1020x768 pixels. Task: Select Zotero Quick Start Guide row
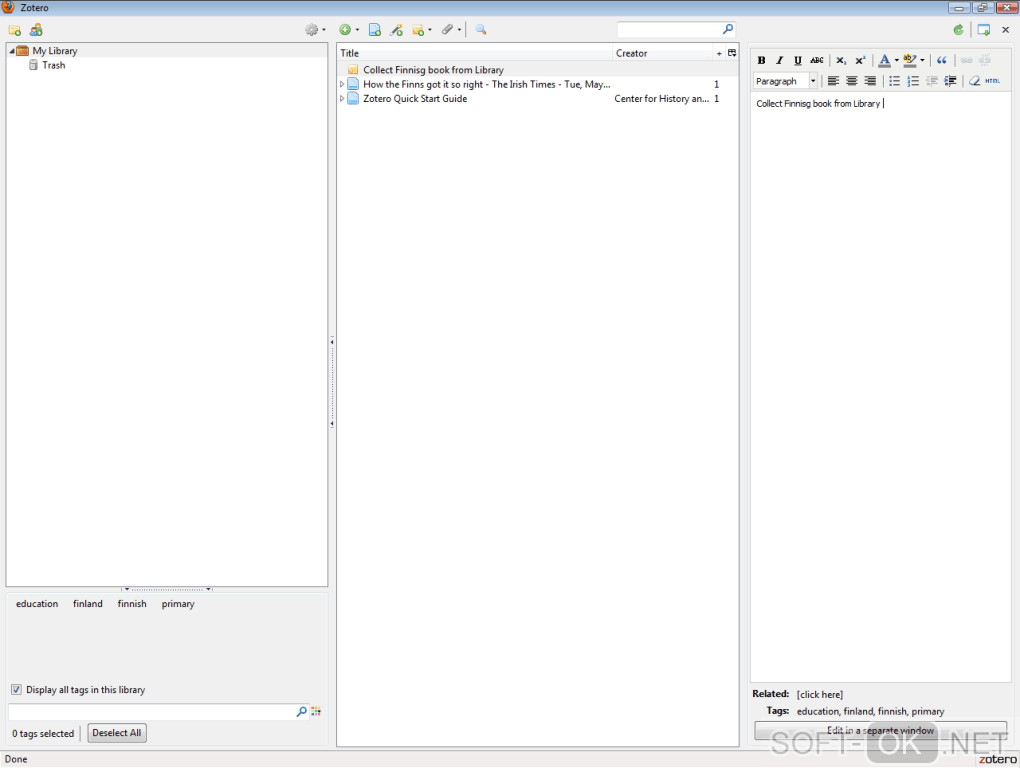(537, 99)
